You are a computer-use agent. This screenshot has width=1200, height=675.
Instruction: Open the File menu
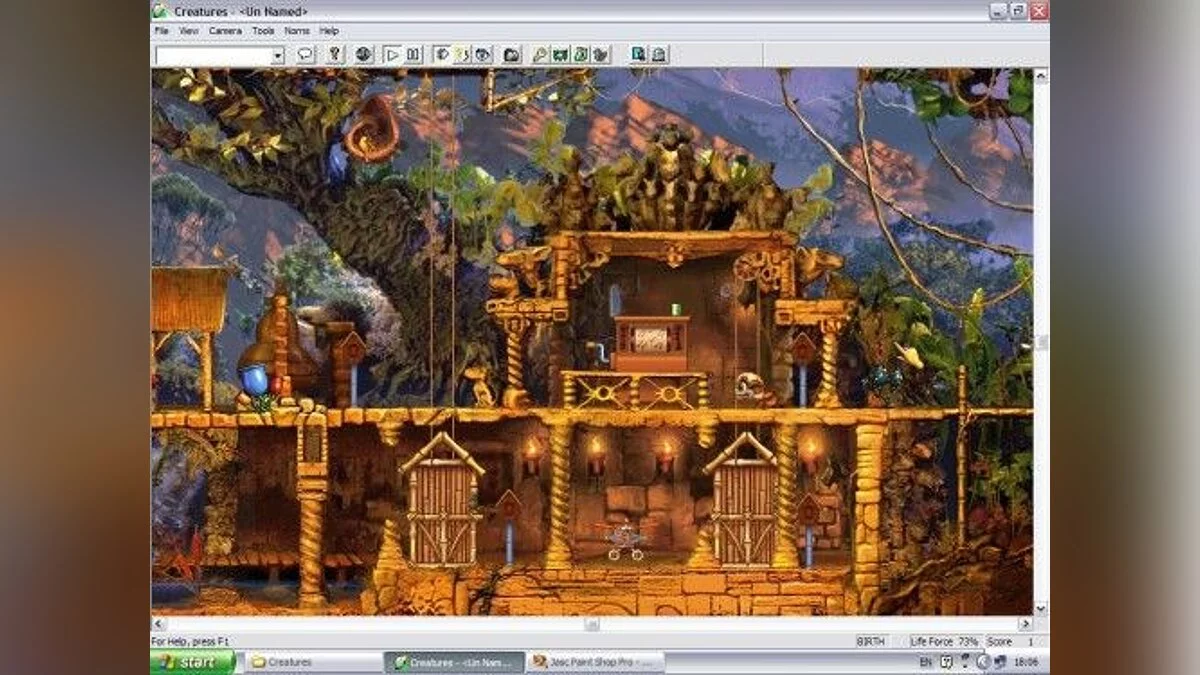pos(161,31)
